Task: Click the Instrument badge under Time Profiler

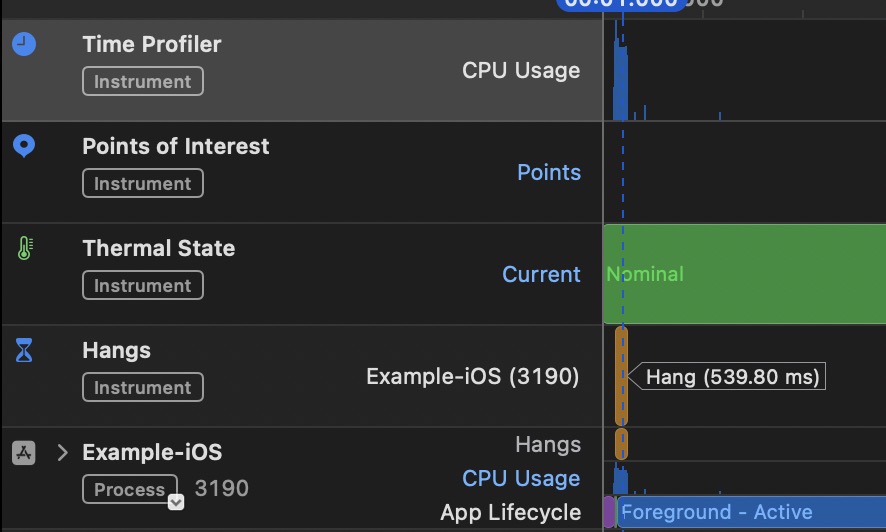Action: [x=143, y=81]
